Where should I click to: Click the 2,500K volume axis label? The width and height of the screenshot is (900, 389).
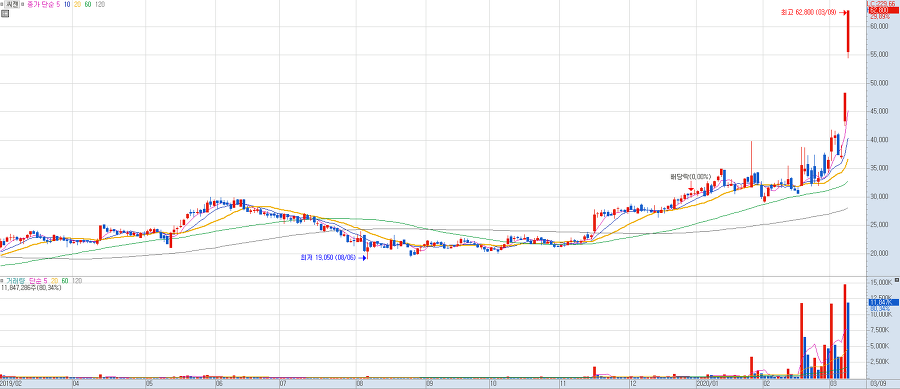click(x=881, y=361)
